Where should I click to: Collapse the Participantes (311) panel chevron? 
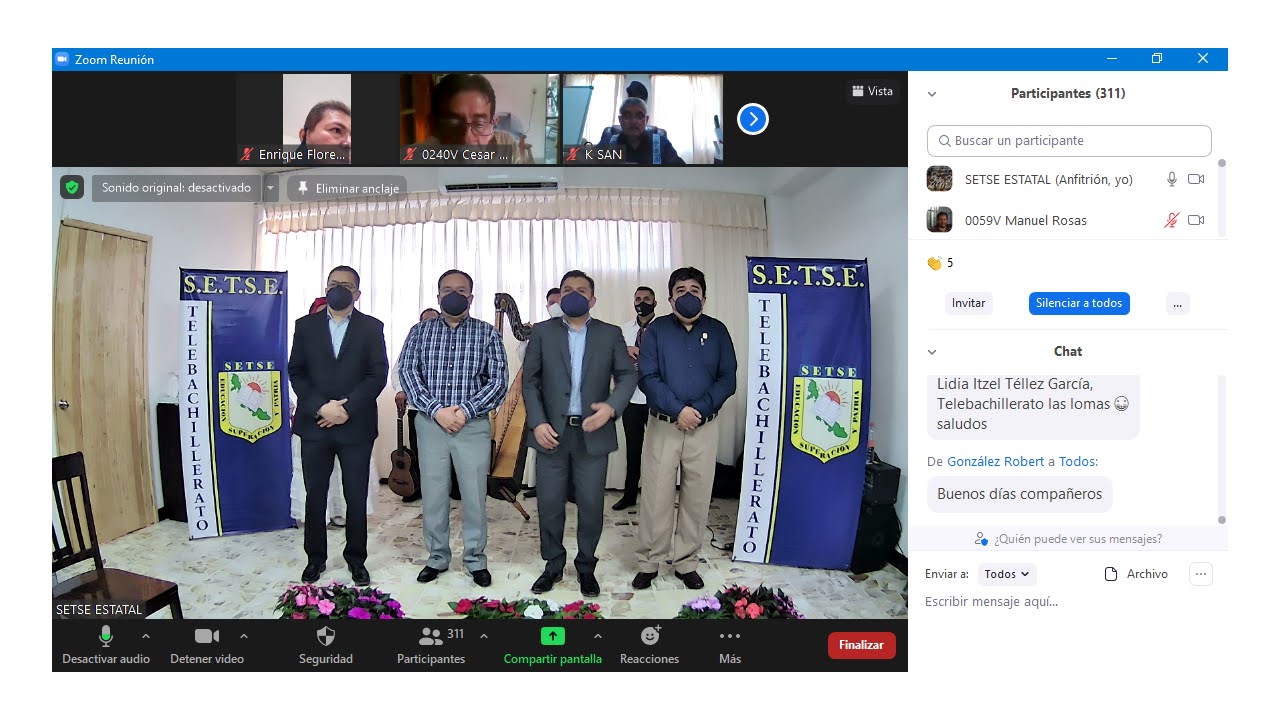point(932,94)
